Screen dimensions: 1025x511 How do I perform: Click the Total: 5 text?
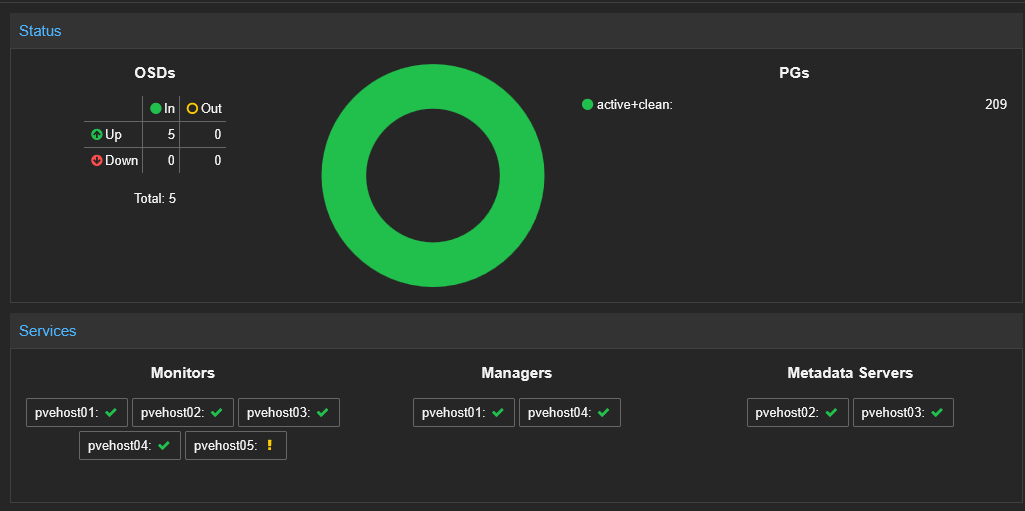[x=155, y=199]
